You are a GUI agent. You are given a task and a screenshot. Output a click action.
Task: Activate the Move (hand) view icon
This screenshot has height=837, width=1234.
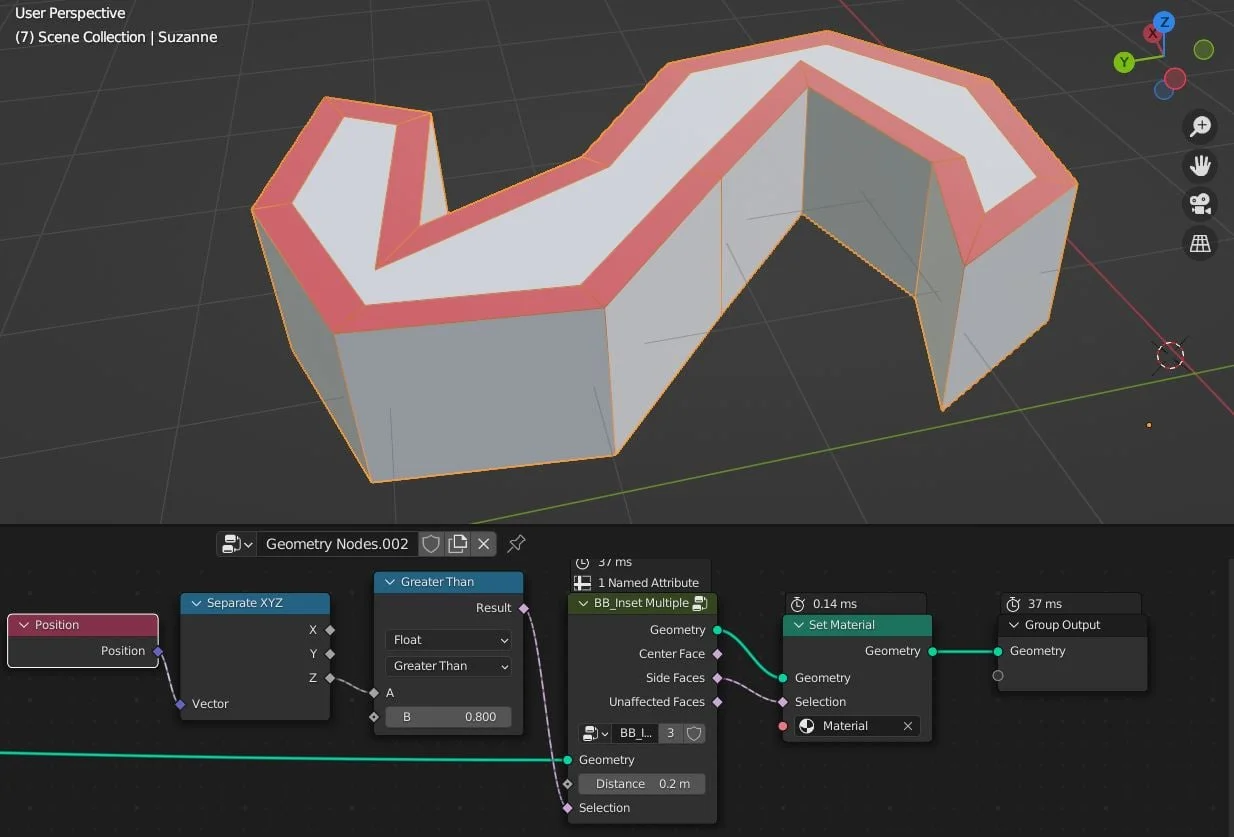[1200, 165]
